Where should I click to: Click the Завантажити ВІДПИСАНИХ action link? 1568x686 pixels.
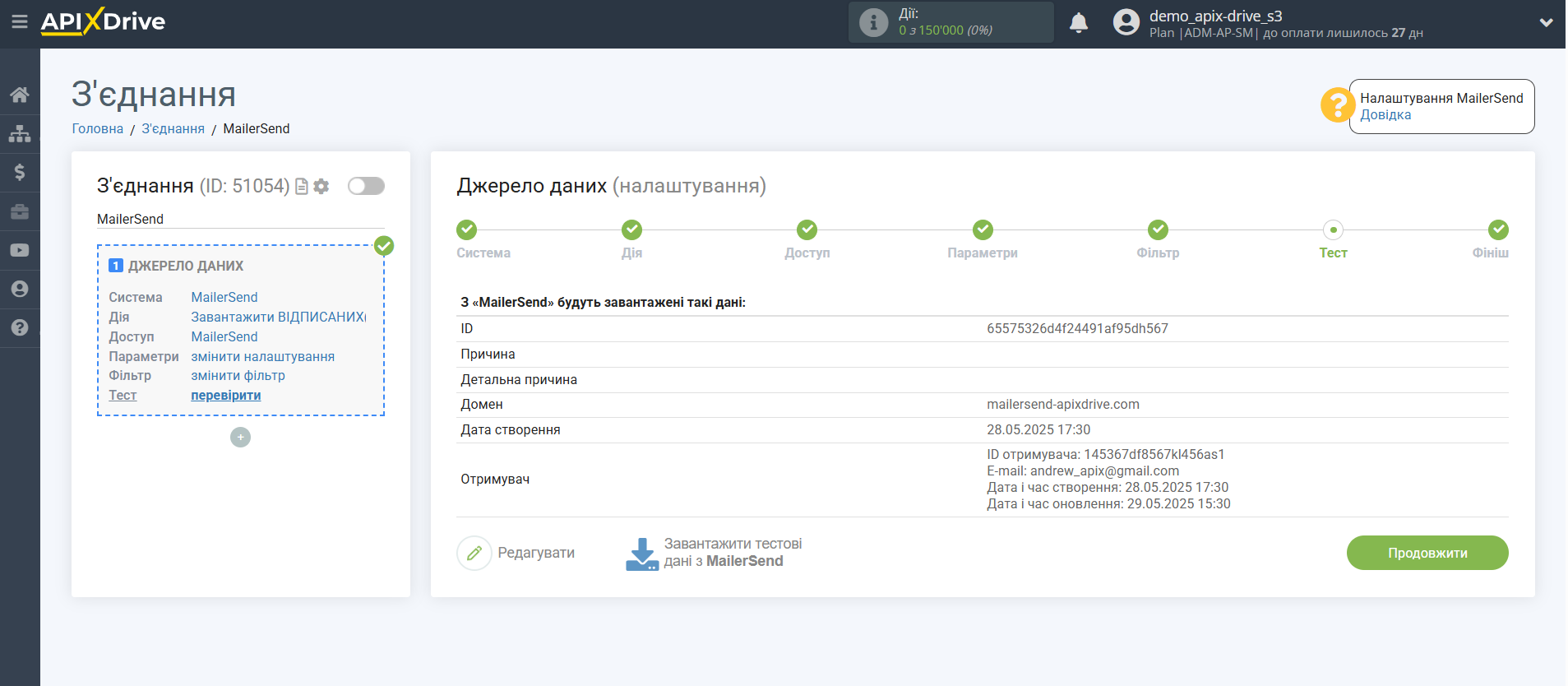click(279, 317)
